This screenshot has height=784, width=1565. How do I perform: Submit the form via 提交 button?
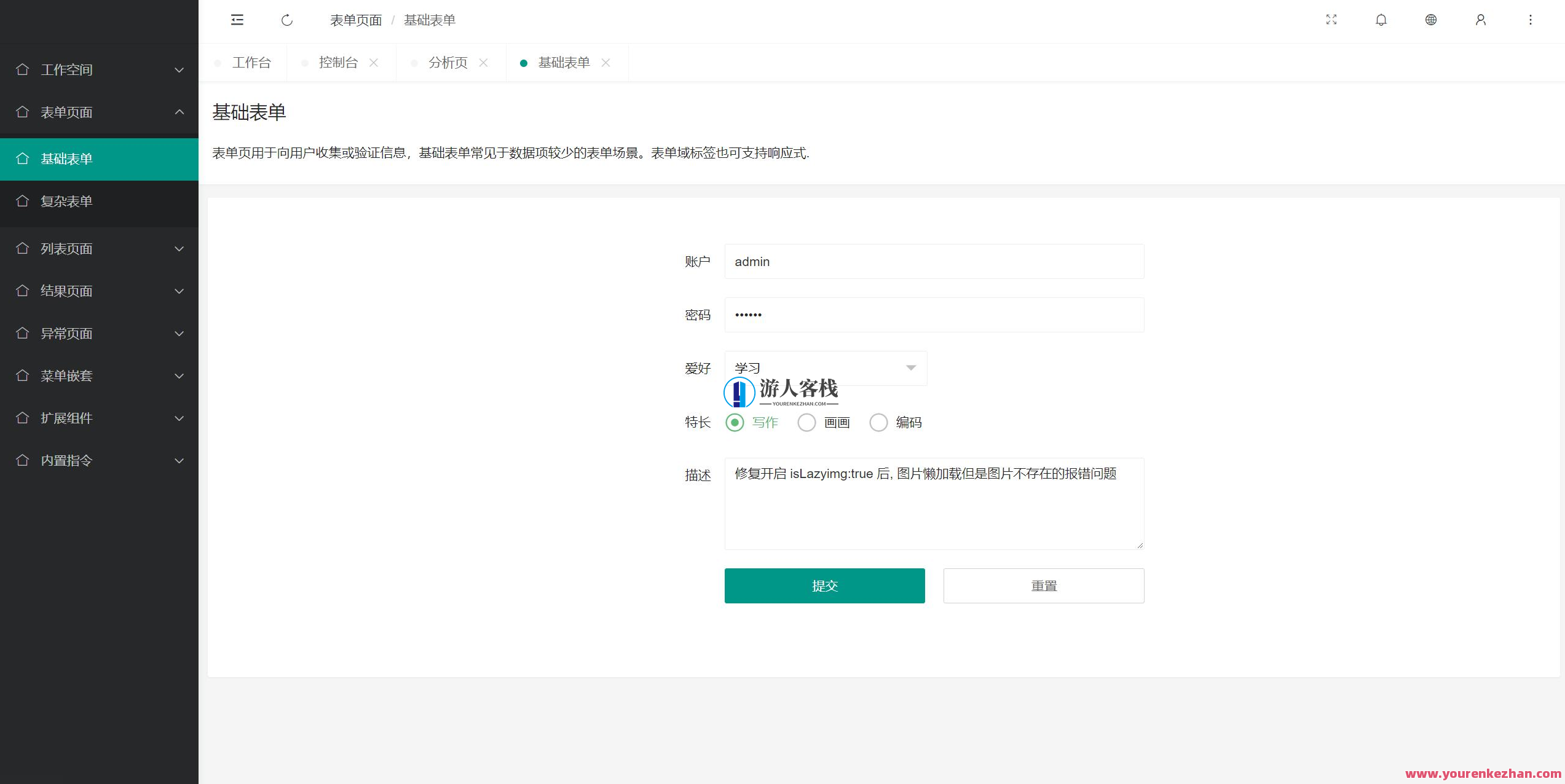[824, 586]
